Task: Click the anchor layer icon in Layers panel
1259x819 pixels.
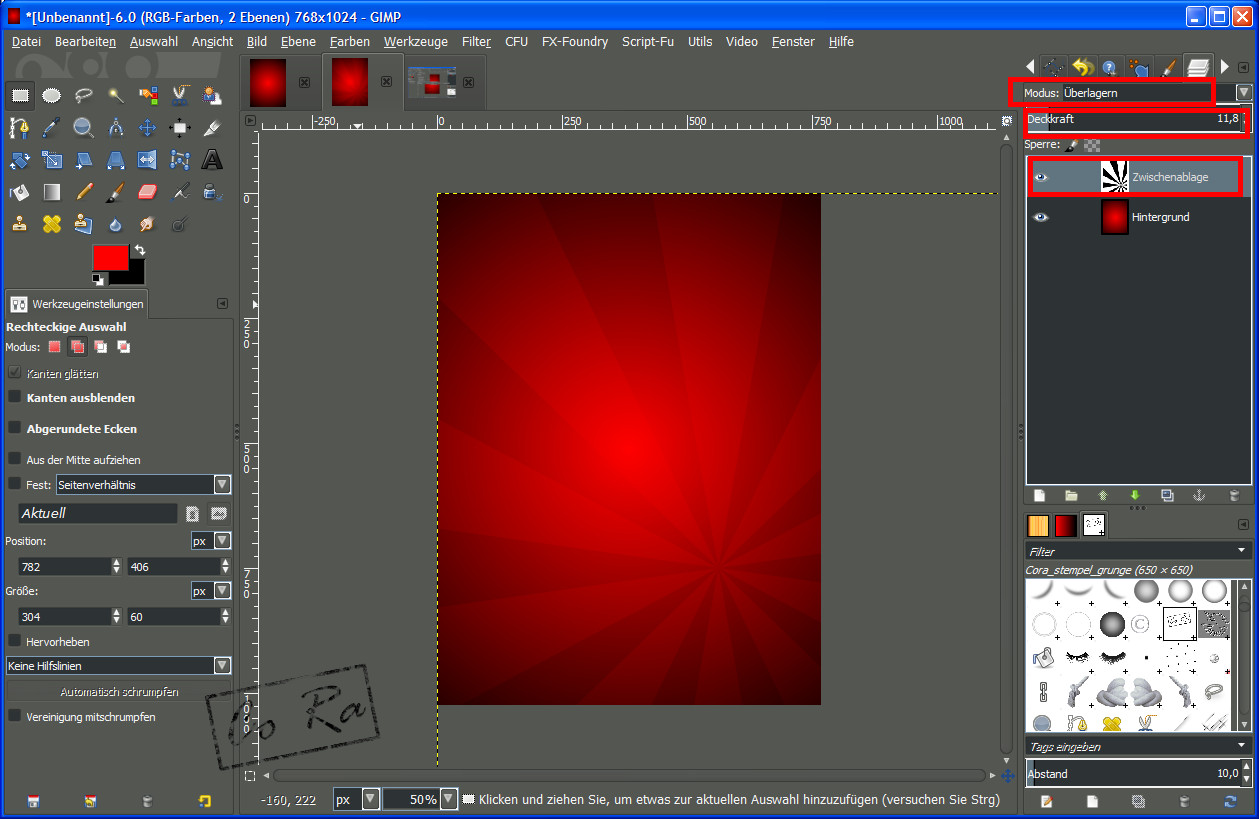Action: 1199,495
